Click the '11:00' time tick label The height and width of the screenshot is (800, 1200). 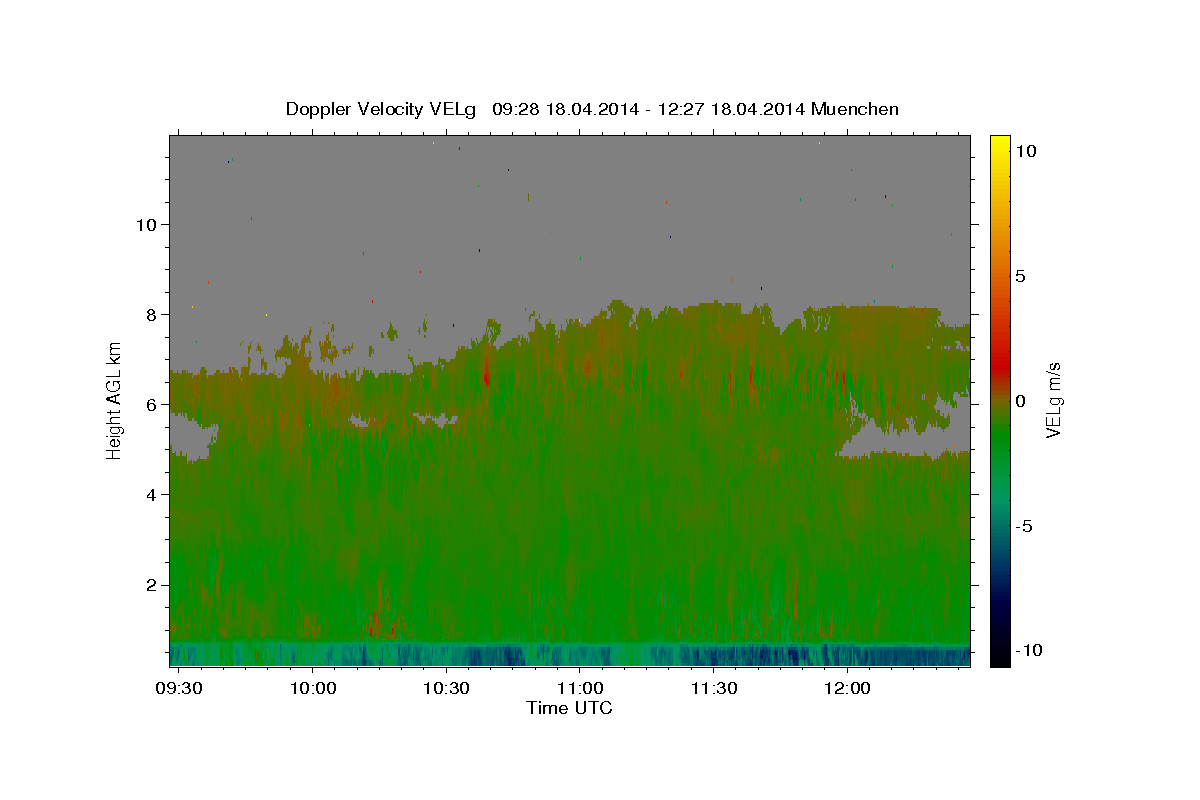(x=581, y=689)
